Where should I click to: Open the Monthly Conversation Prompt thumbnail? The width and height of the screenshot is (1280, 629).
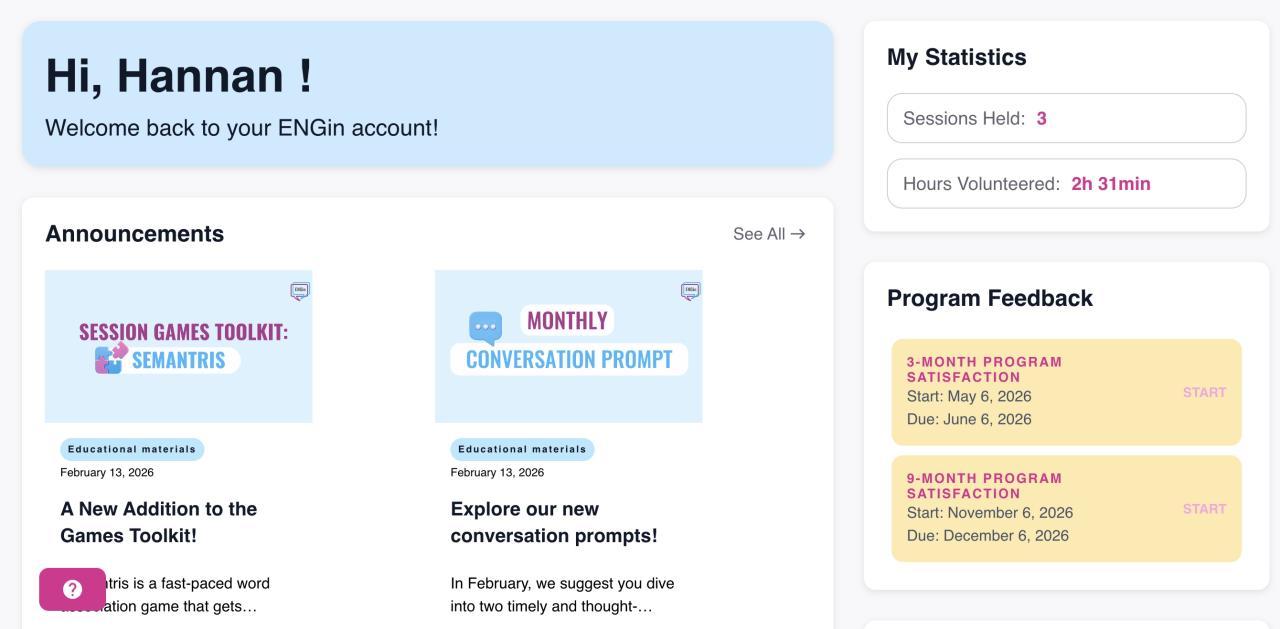click(569, 346)
